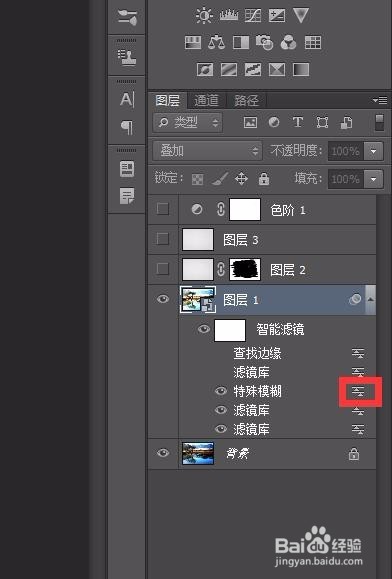Open the Notes panel icon
Screen dimensions: 392x579
pos(127,196)
